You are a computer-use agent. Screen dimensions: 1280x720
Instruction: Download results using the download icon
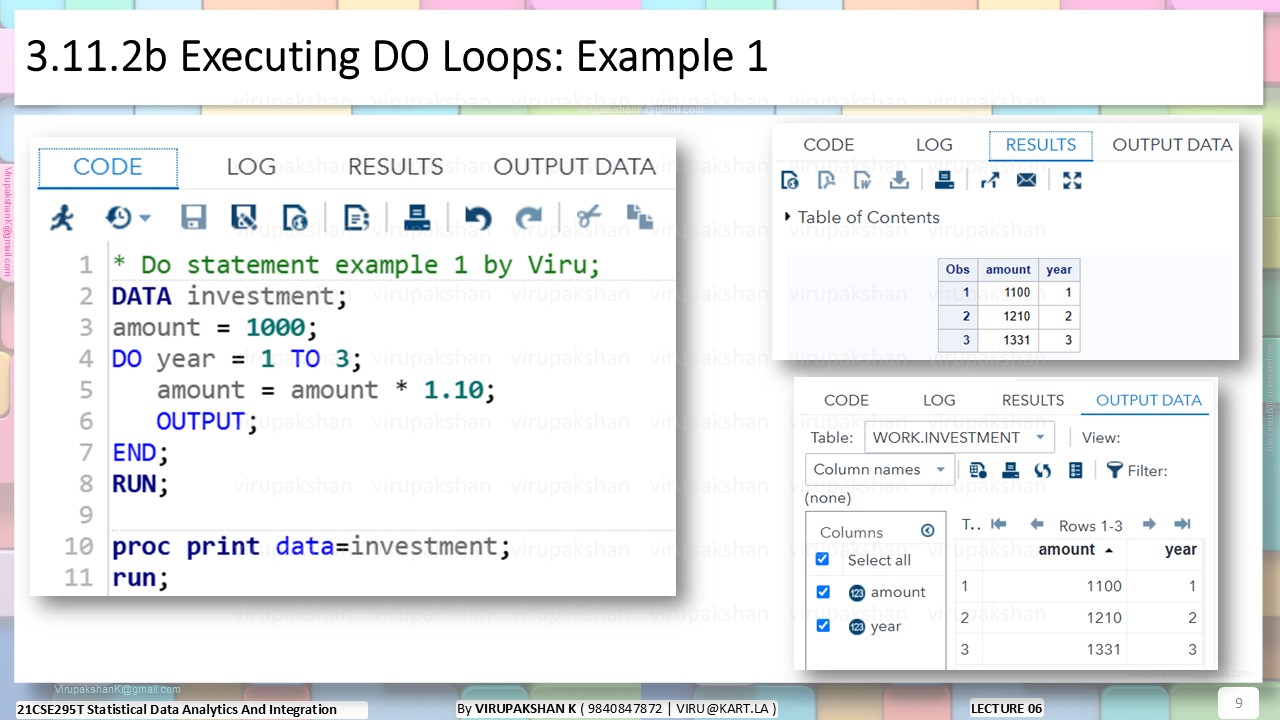899,180
